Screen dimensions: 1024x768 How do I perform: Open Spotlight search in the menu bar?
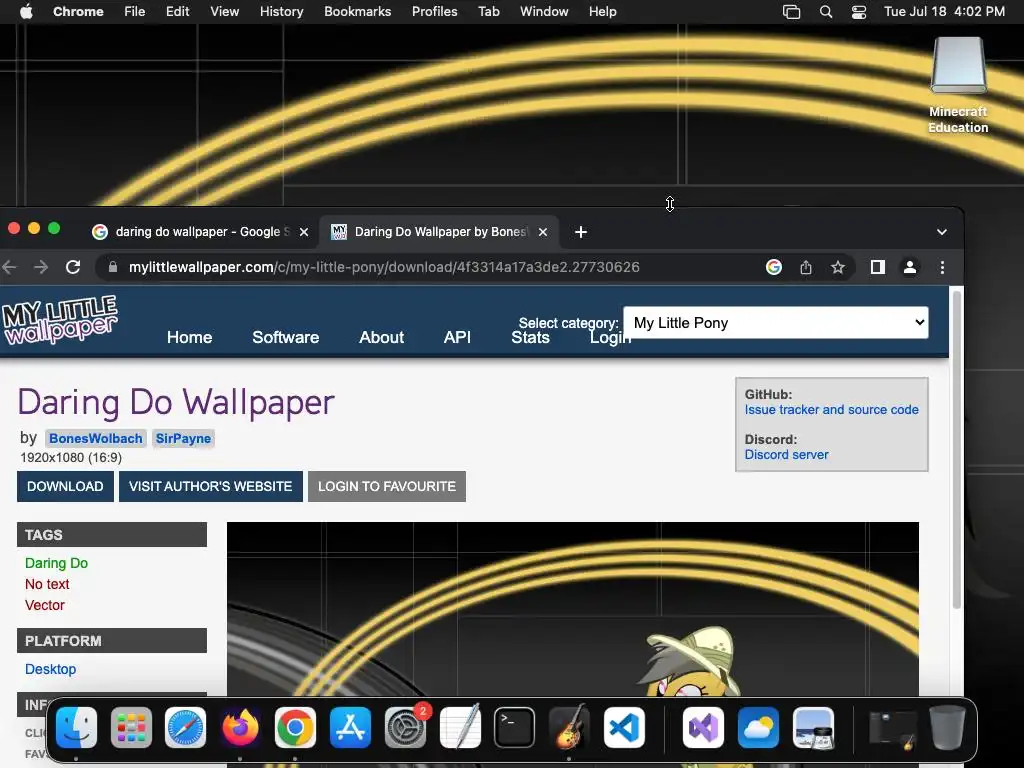[825, 12]
